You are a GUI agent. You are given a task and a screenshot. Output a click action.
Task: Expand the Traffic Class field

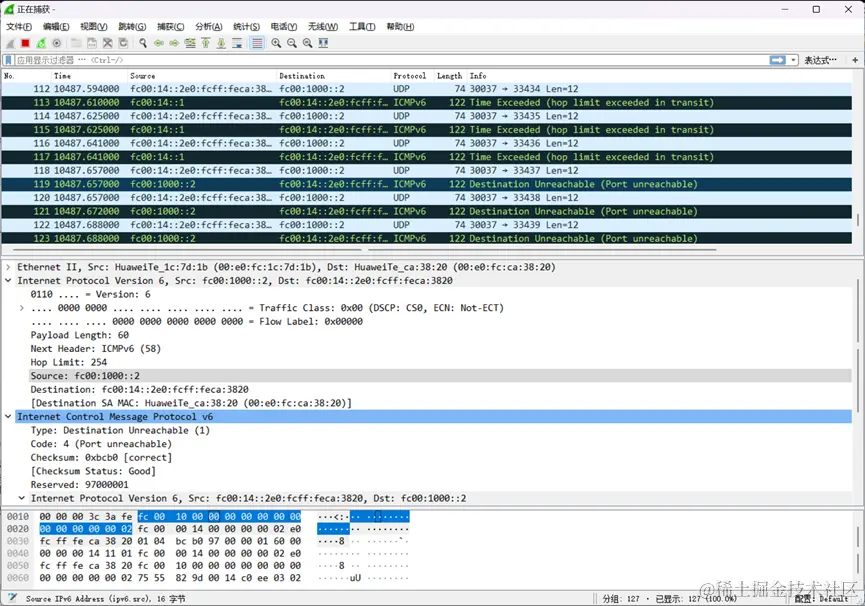[22, 308]
